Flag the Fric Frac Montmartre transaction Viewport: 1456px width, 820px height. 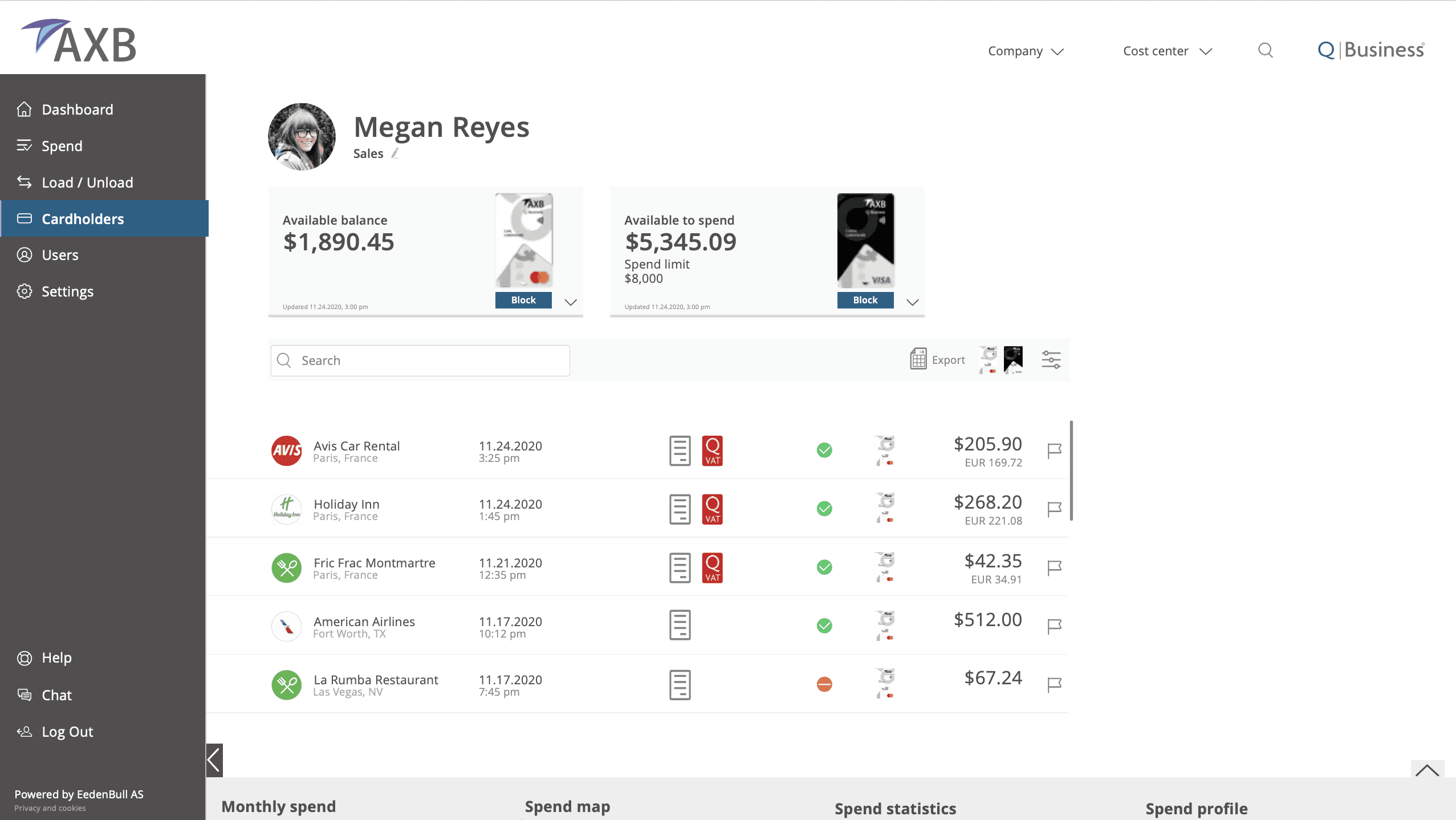coord(1054,567)
